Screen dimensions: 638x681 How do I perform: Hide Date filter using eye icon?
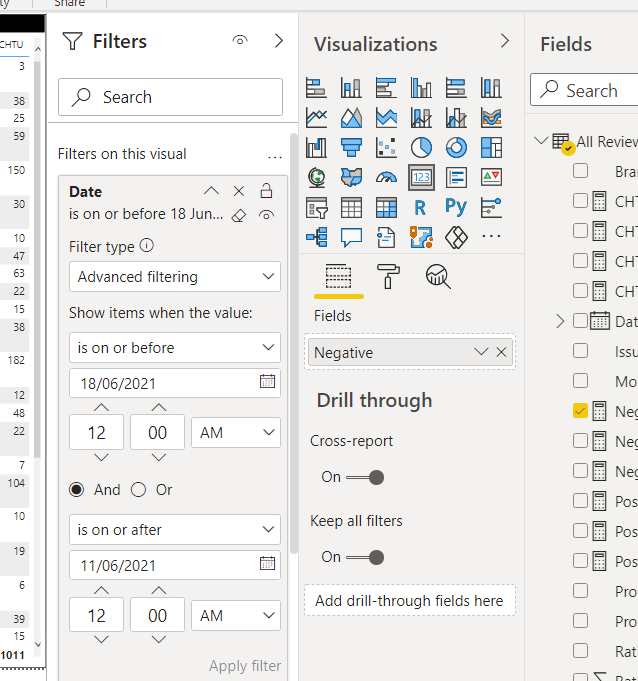(266, 215)
